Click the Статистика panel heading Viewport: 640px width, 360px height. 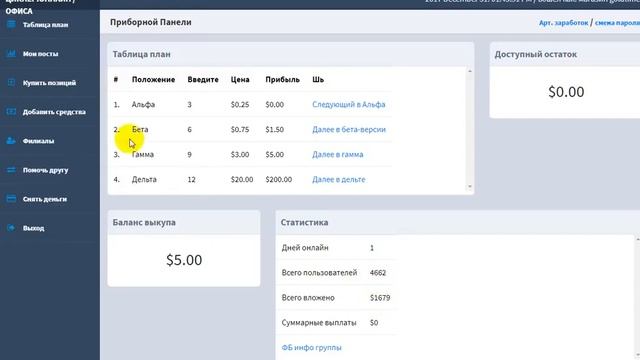(x=304, y=222)
